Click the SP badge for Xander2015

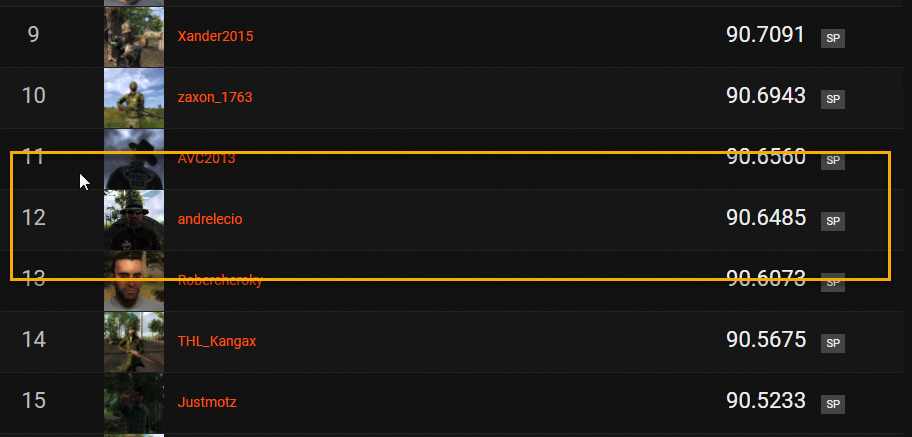point(832,38)
